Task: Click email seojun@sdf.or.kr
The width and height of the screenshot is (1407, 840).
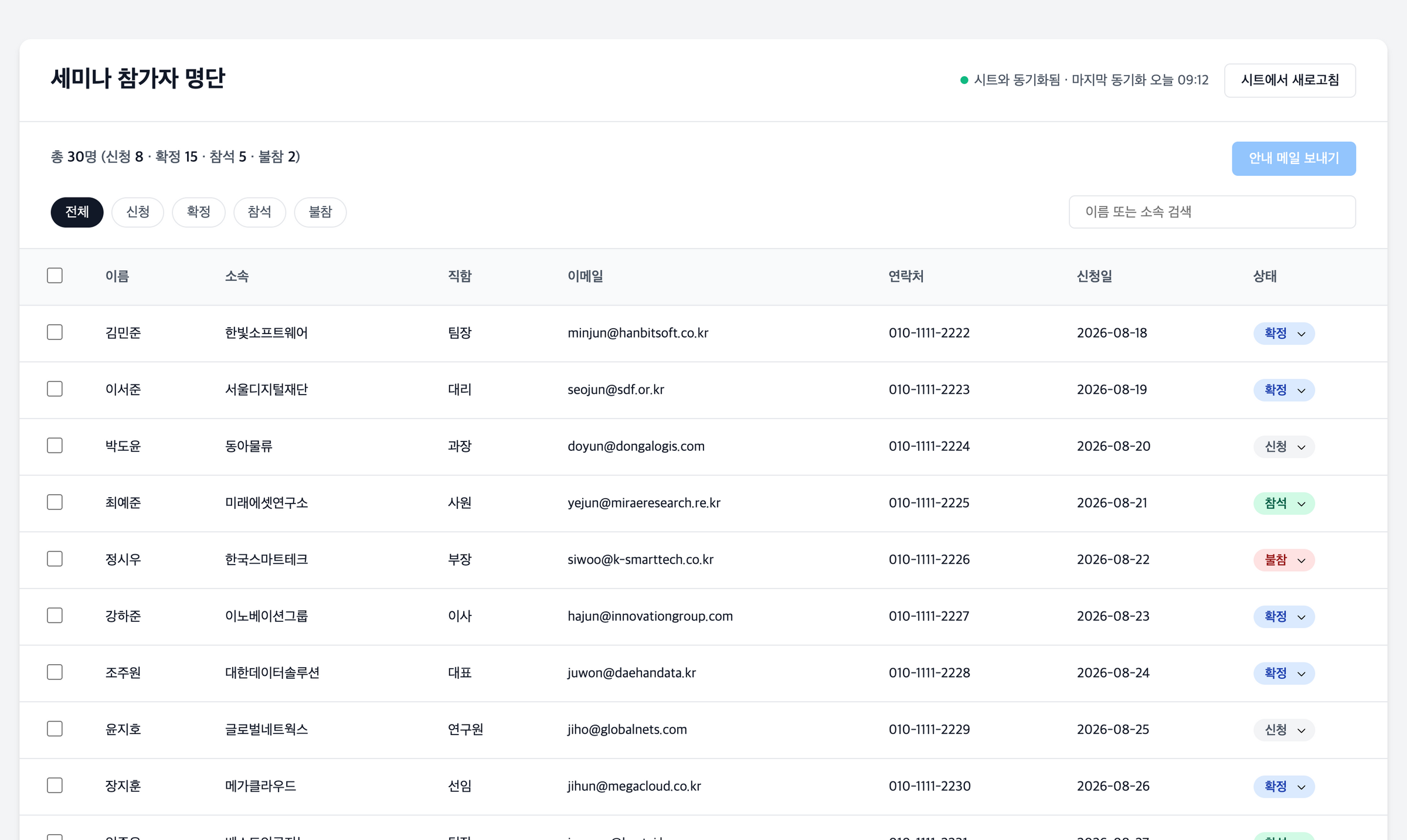Action: pyautogui.click(x=616, y=390)
